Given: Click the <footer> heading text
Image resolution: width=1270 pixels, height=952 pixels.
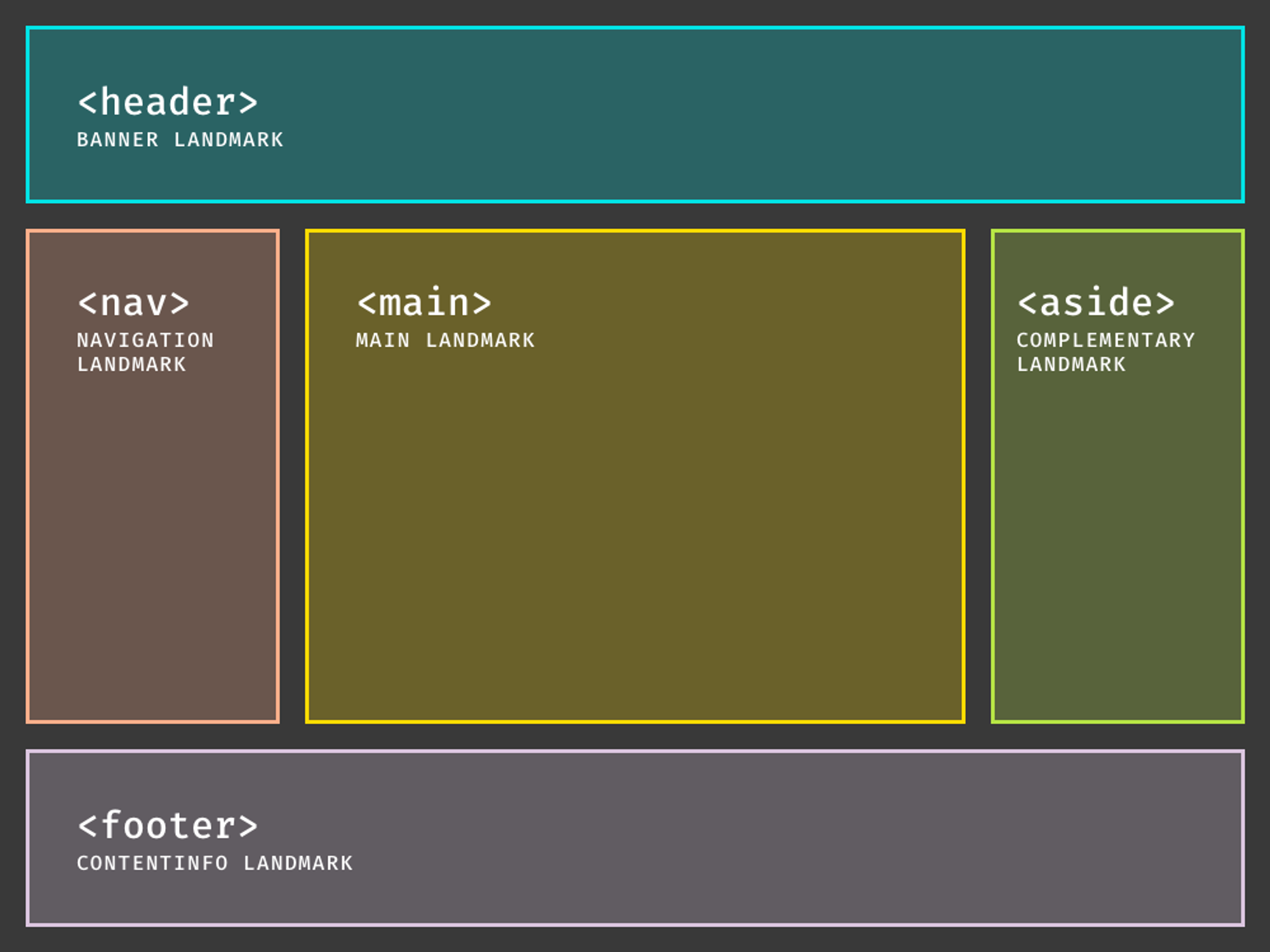Looking at the screenshot, I should point(168,826).
